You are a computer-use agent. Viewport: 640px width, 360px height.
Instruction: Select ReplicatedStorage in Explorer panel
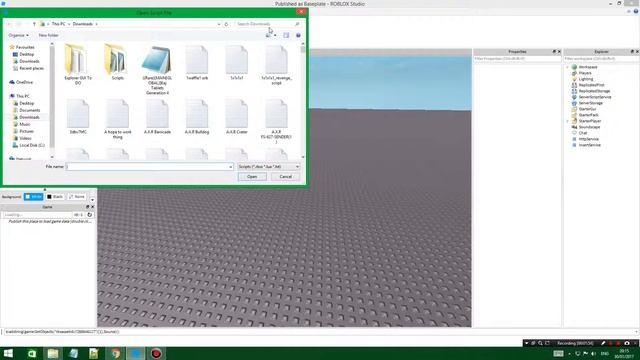point(594,91)
